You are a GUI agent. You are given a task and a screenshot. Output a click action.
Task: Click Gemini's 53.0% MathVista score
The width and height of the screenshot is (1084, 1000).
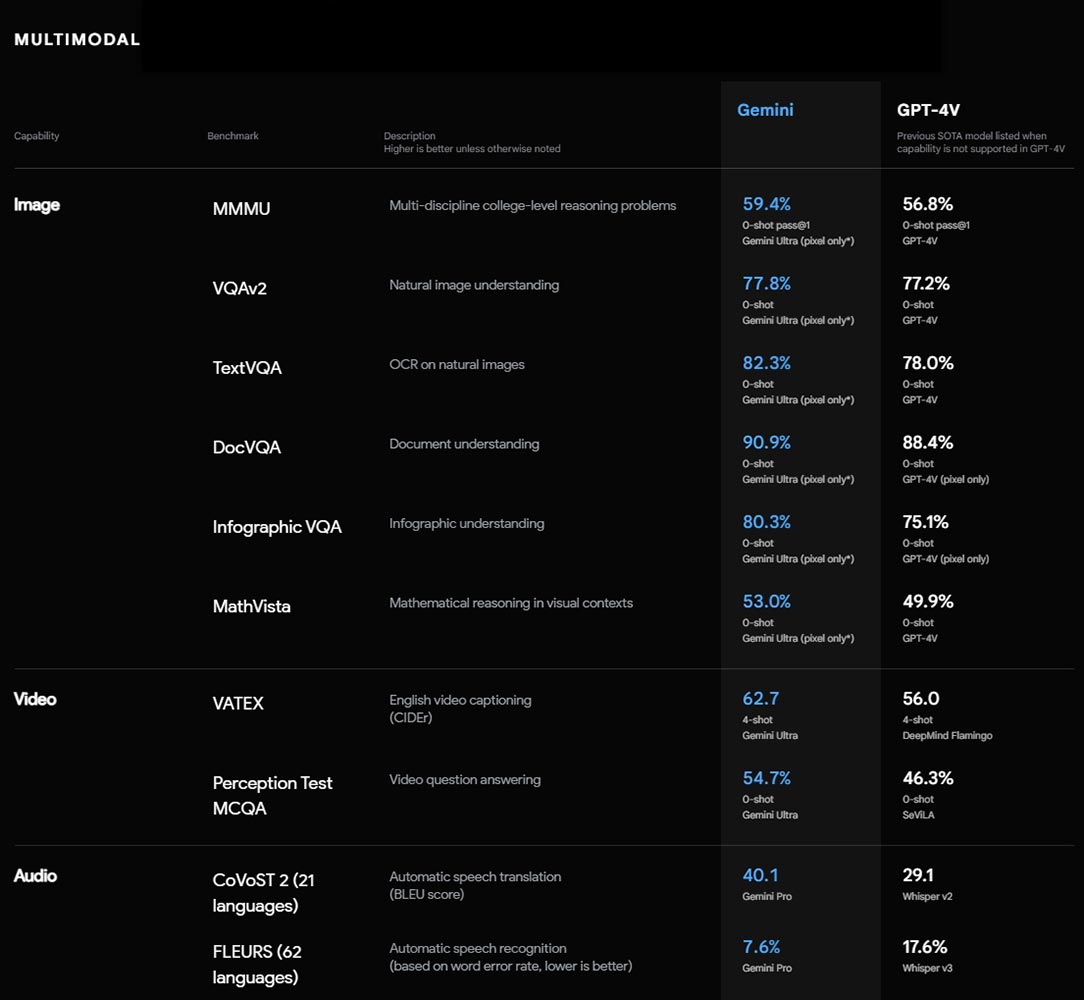pyautogui.click(x=767, y=602)
